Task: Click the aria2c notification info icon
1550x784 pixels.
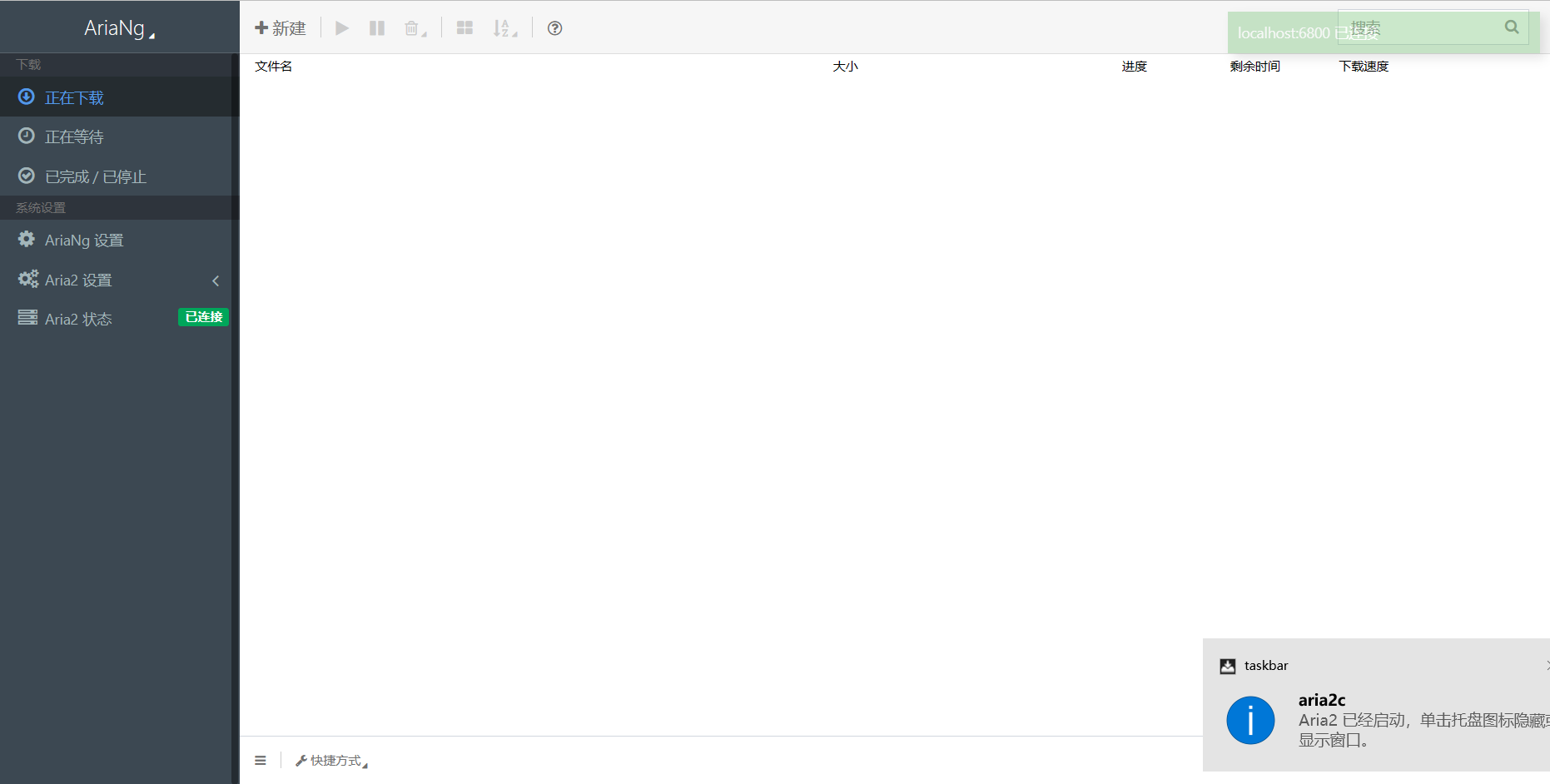Action: [1249, 721]
